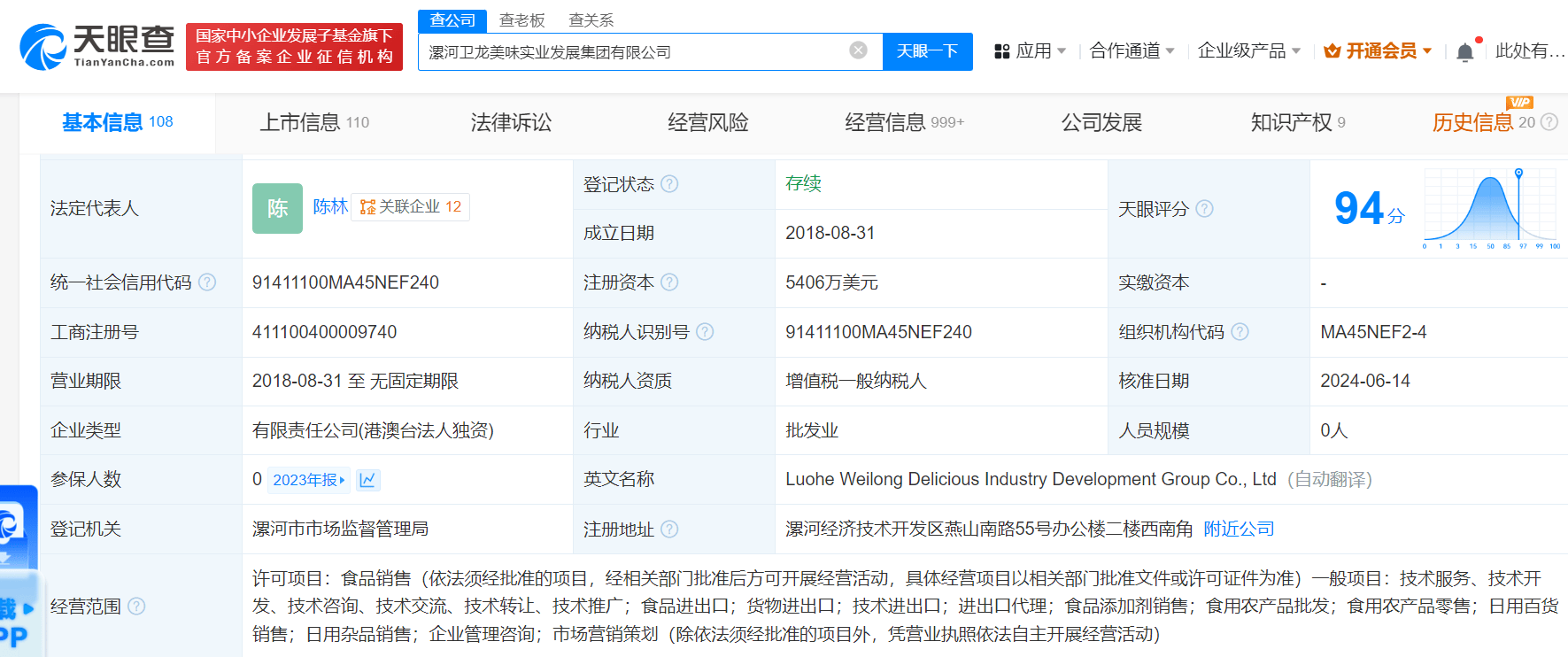This screenshot has width=1568, height=657.
Task: Click the 开通会员 crown icon
Action: 1332,51
